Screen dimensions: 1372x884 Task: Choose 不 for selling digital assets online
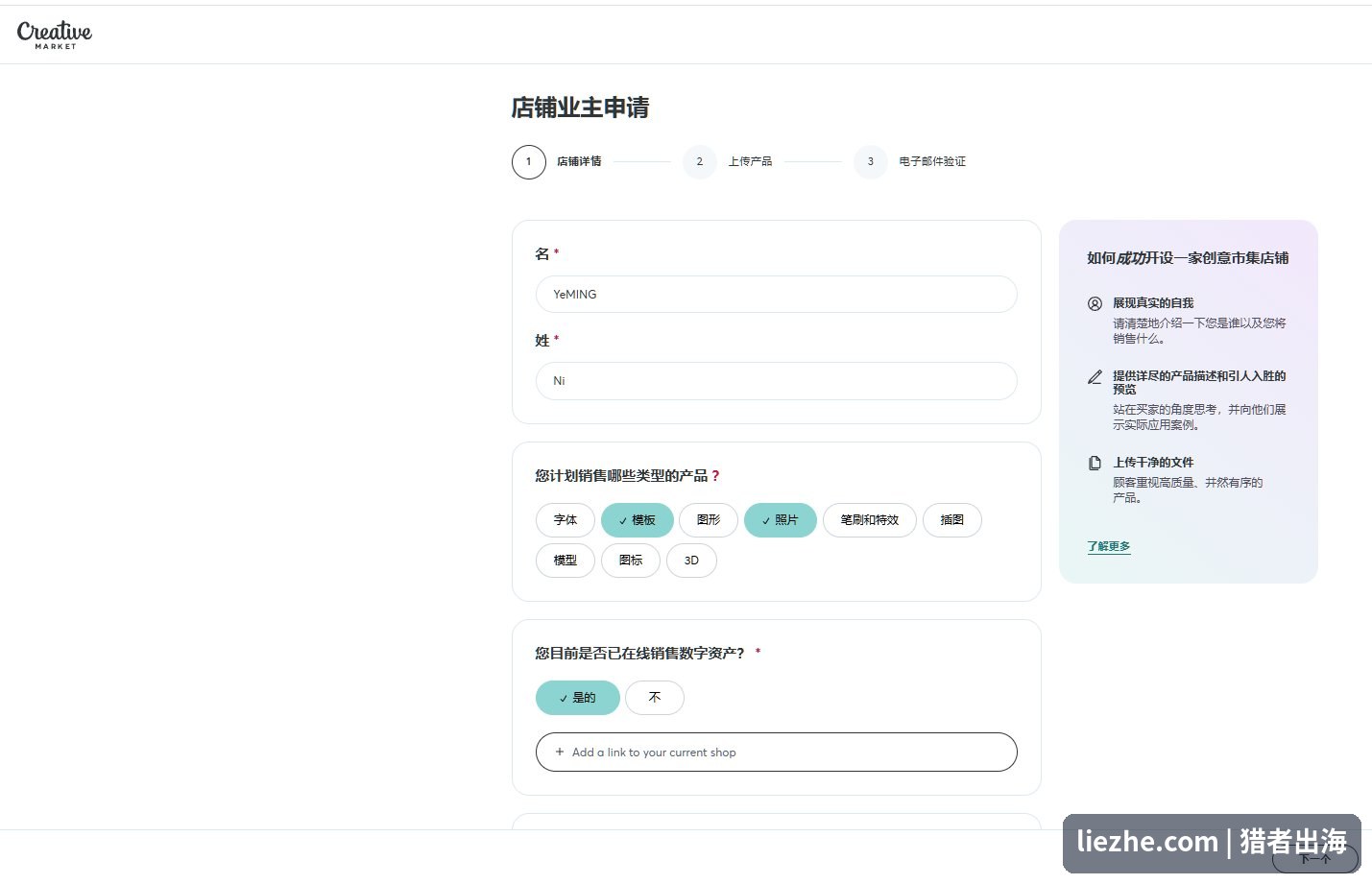(x=655, y=698)
